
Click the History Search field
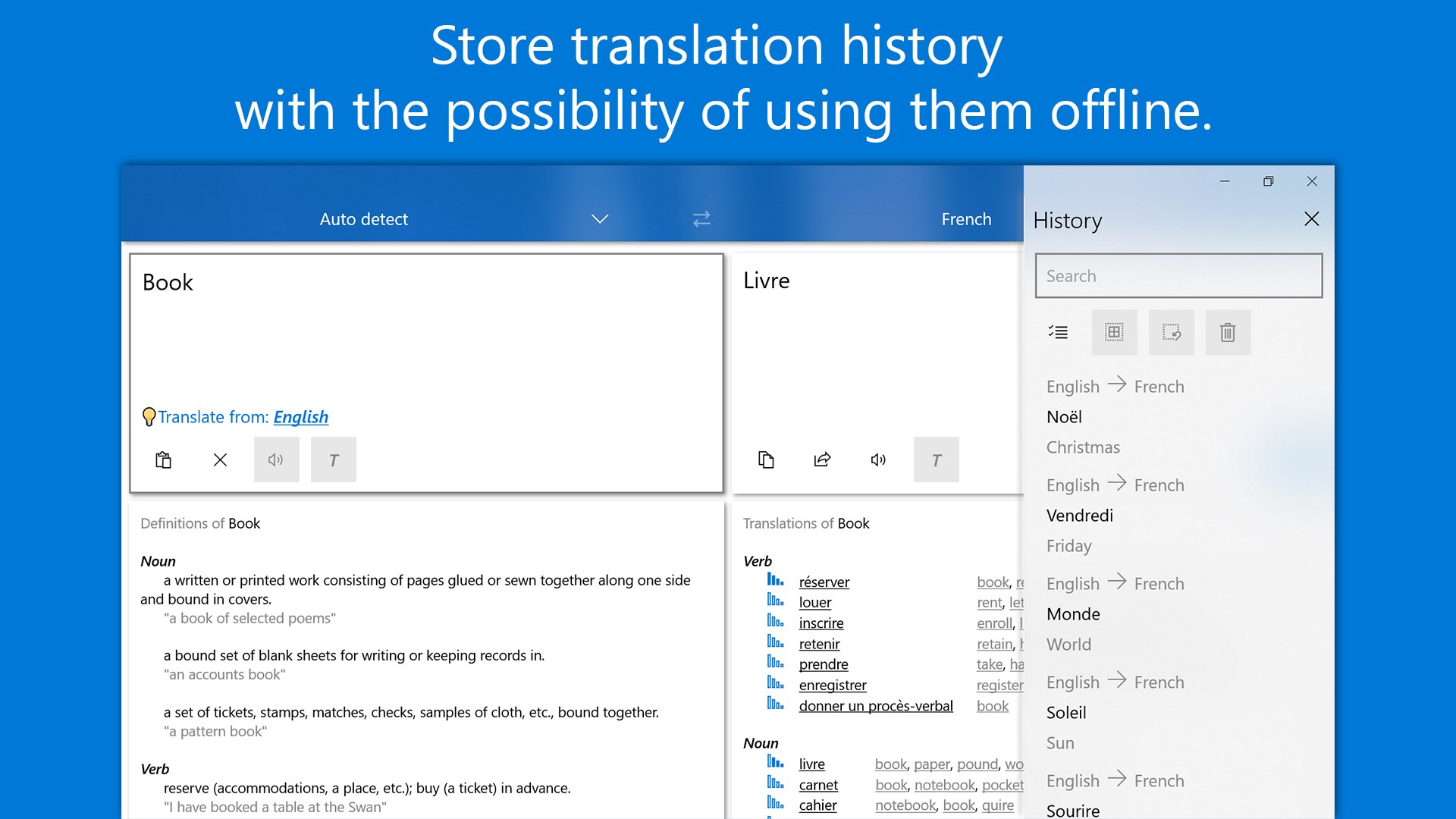click(1178, 276)
